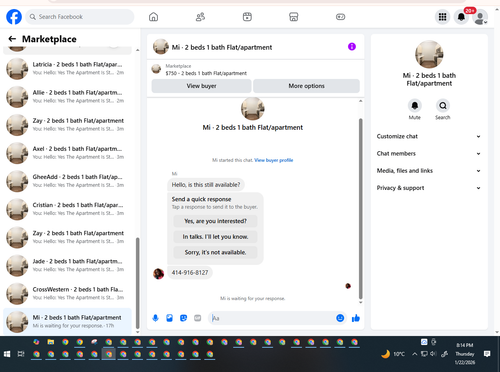The height and width of the screenshot is (372, 500).
Task: Open File Explorer from the taskbar
Action: [x=51, y=342]
